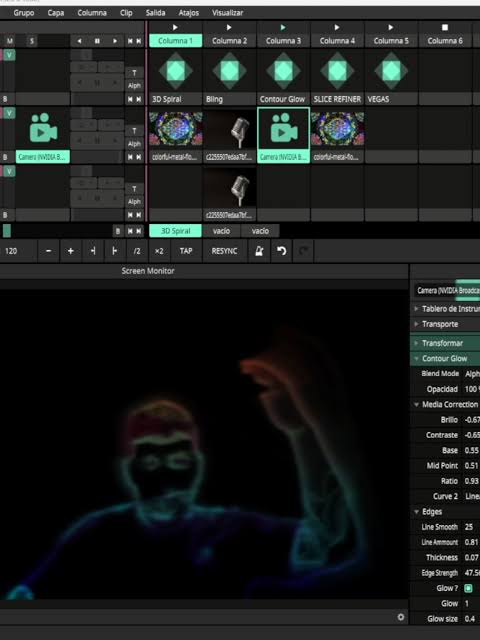Click the Brillo value slider
The image size is (480, 640).
(471, 420)
